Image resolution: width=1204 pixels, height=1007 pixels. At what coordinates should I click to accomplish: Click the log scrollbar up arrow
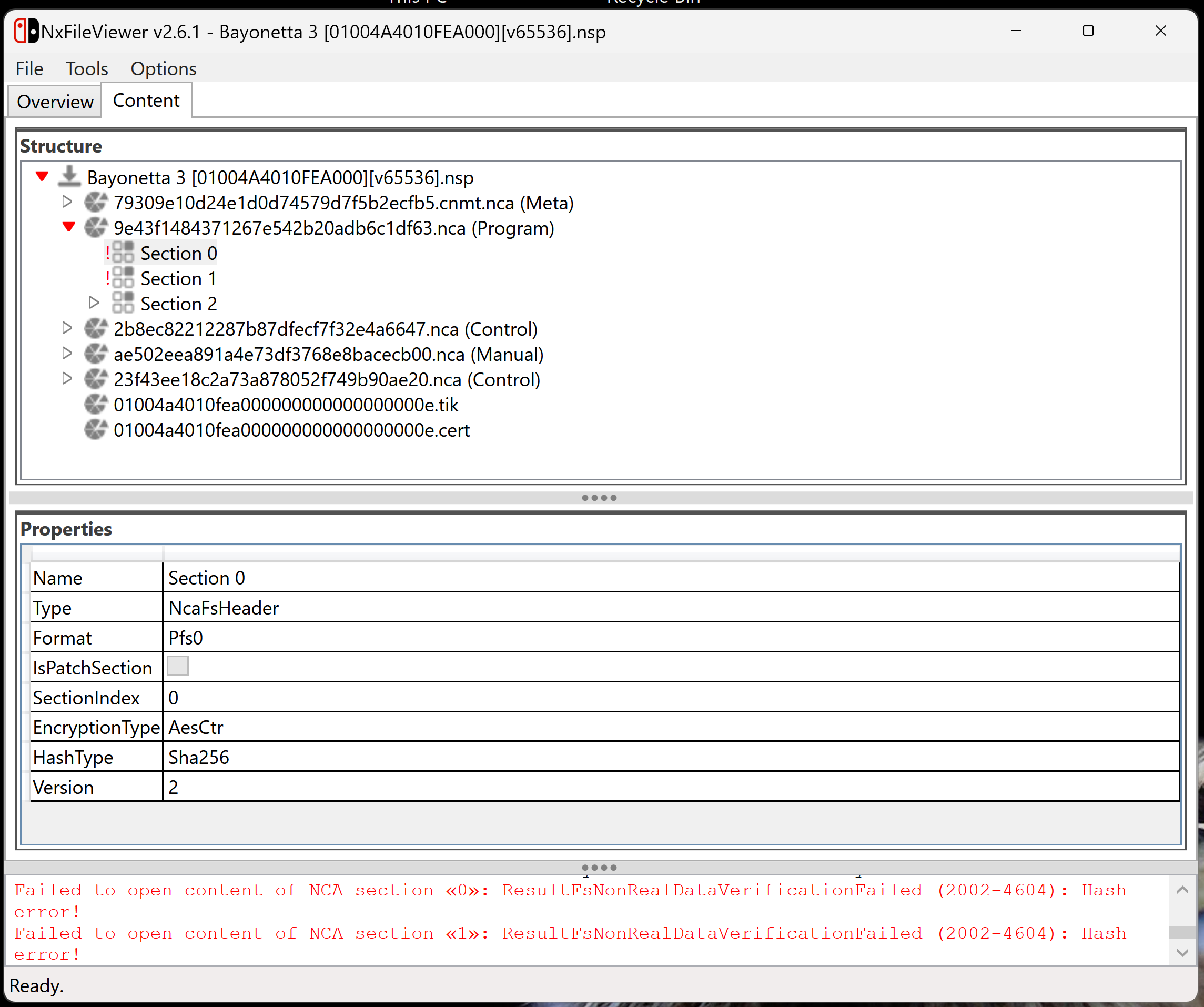(1182, 890)
